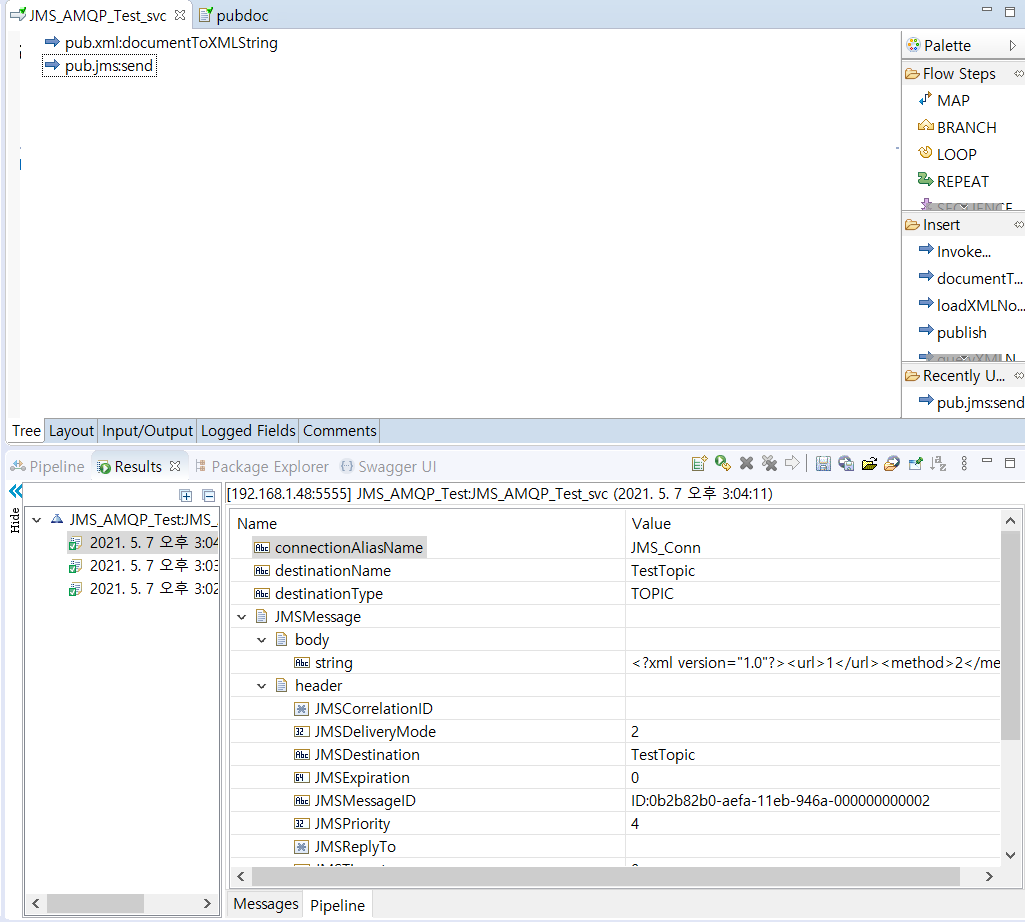Click the open folder icon in Results toolbar
1025x922 pixels.
click(869, 463)
